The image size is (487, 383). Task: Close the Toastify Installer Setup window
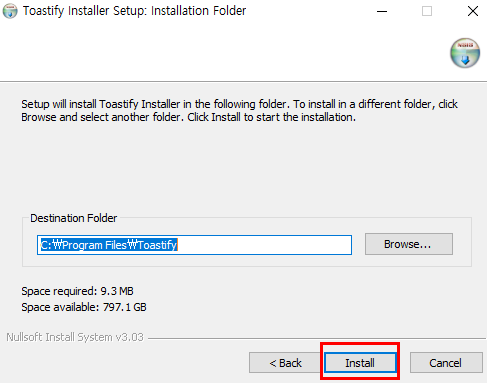(x=473, y=11)
